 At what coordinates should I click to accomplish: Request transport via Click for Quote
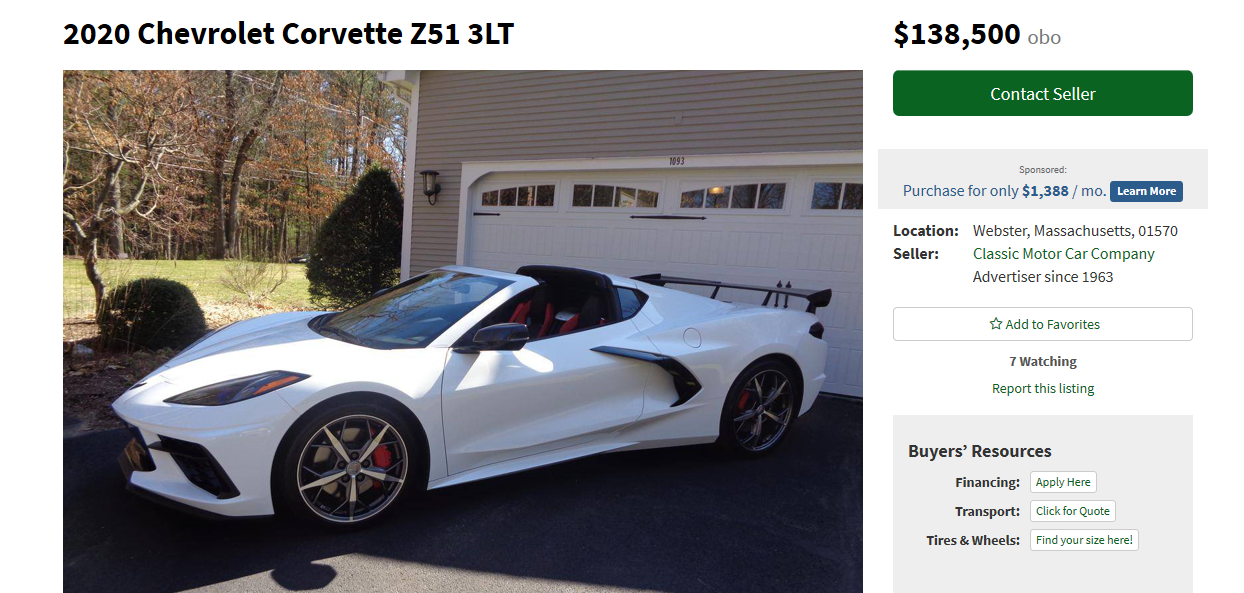pos(1073,511)
